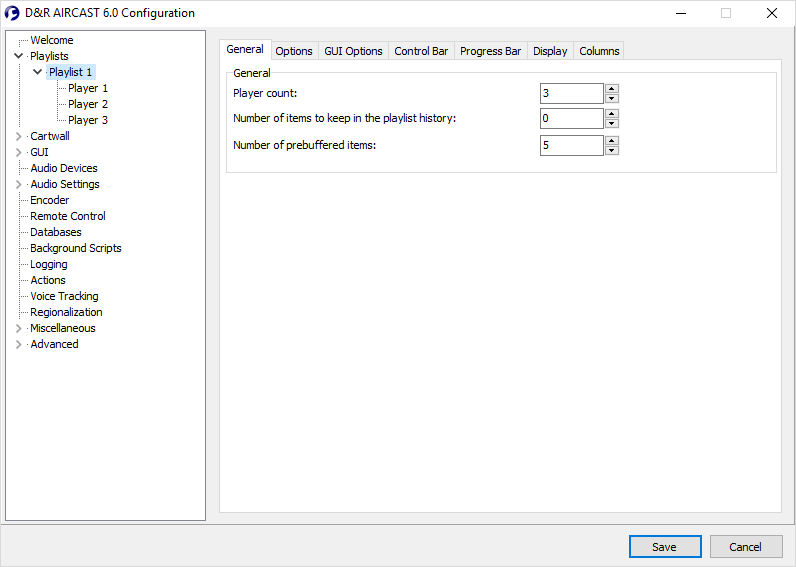Switch to the Options tab
The width and height of the screenshot is (796, 567).
294,51
